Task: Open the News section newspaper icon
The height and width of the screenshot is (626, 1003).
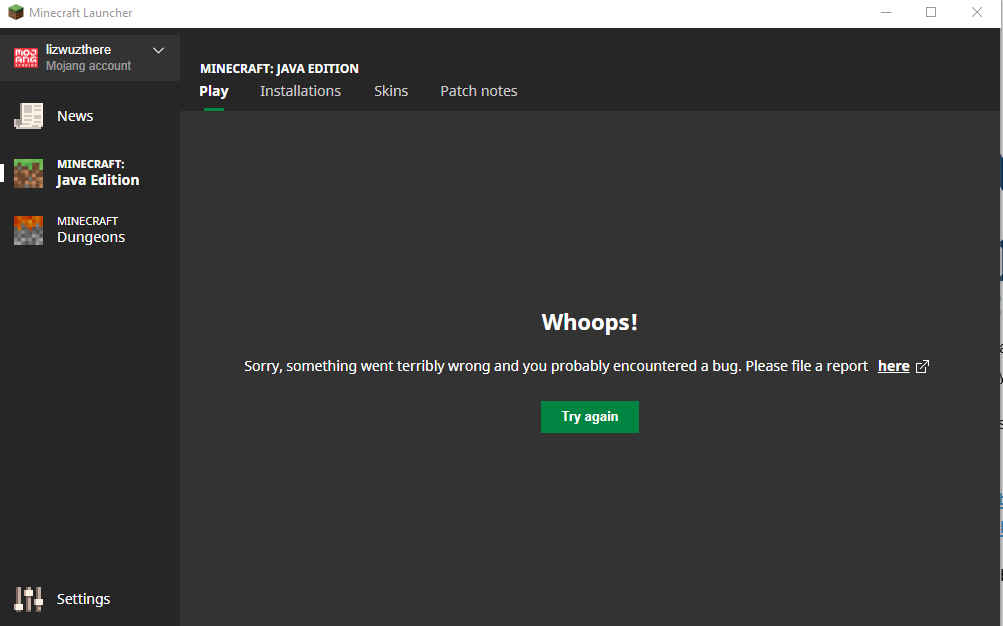Action: (29, 116)
